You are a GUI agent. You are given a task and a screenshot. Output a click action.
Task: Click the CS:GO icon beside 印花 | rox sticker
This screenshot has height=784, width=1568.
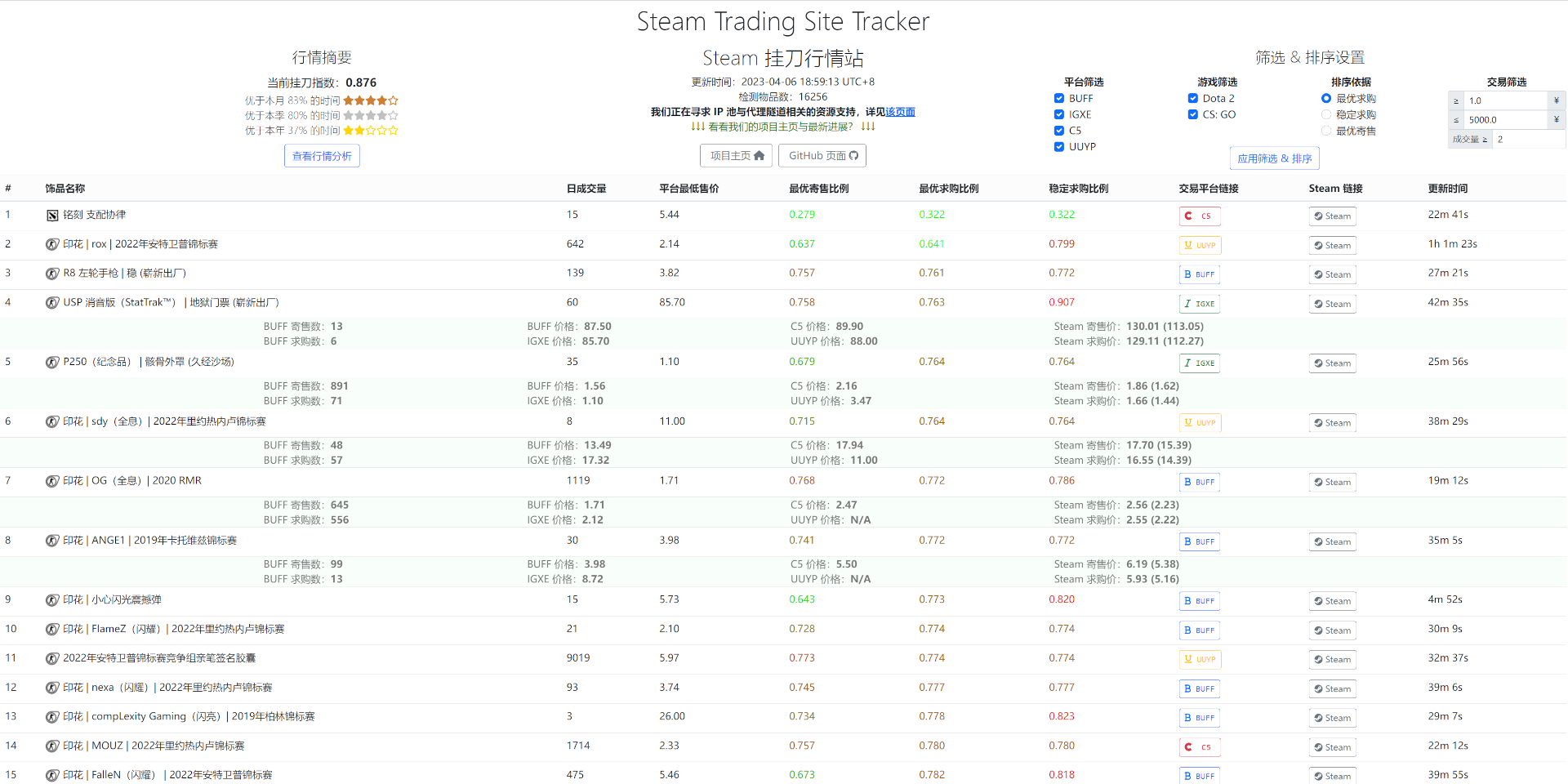52,244
